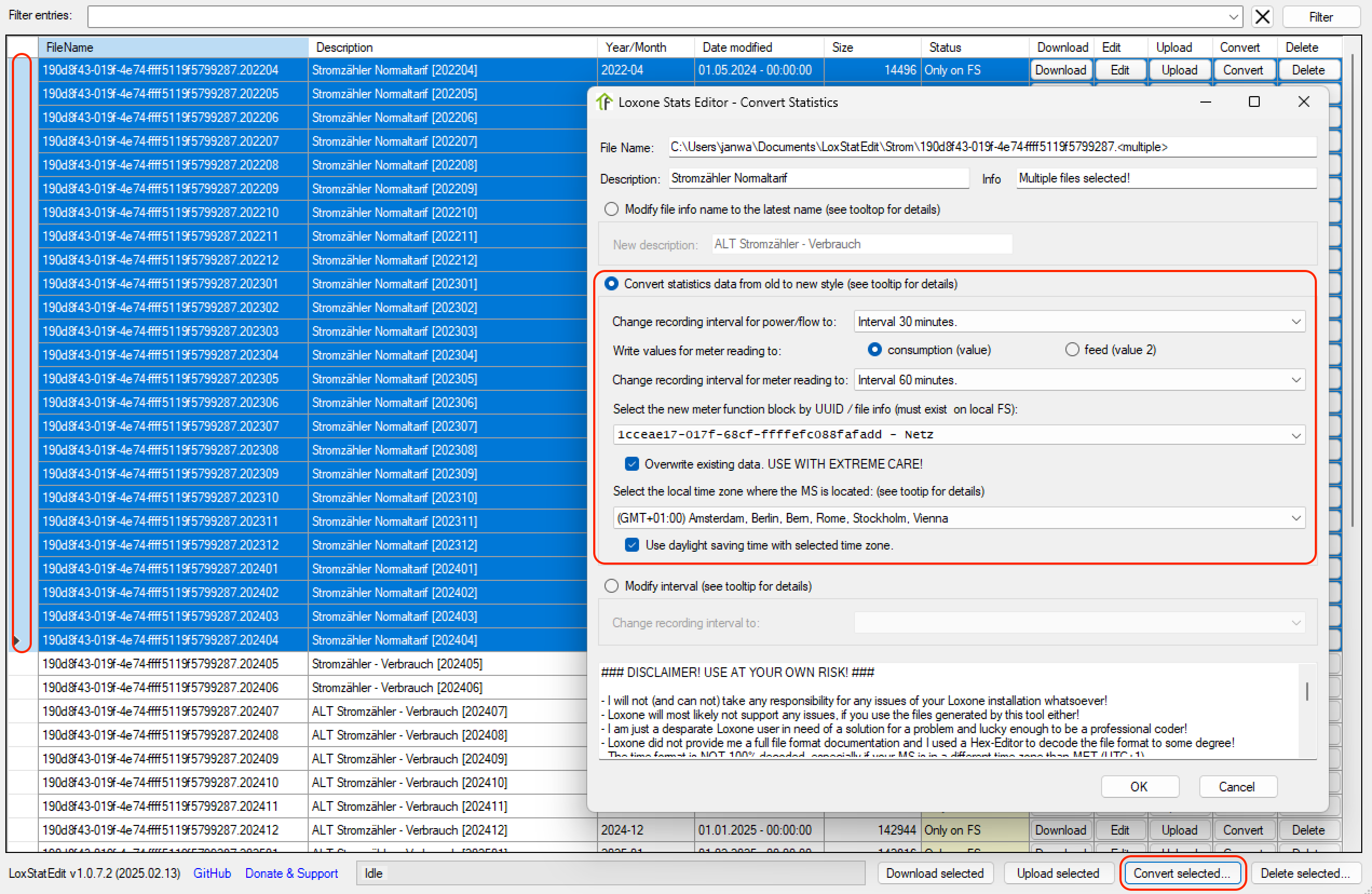The image size is (1372, 894).
Task: Toggle 'Use daylight saving time' checkbox
Action: click(x=632, y=545)
